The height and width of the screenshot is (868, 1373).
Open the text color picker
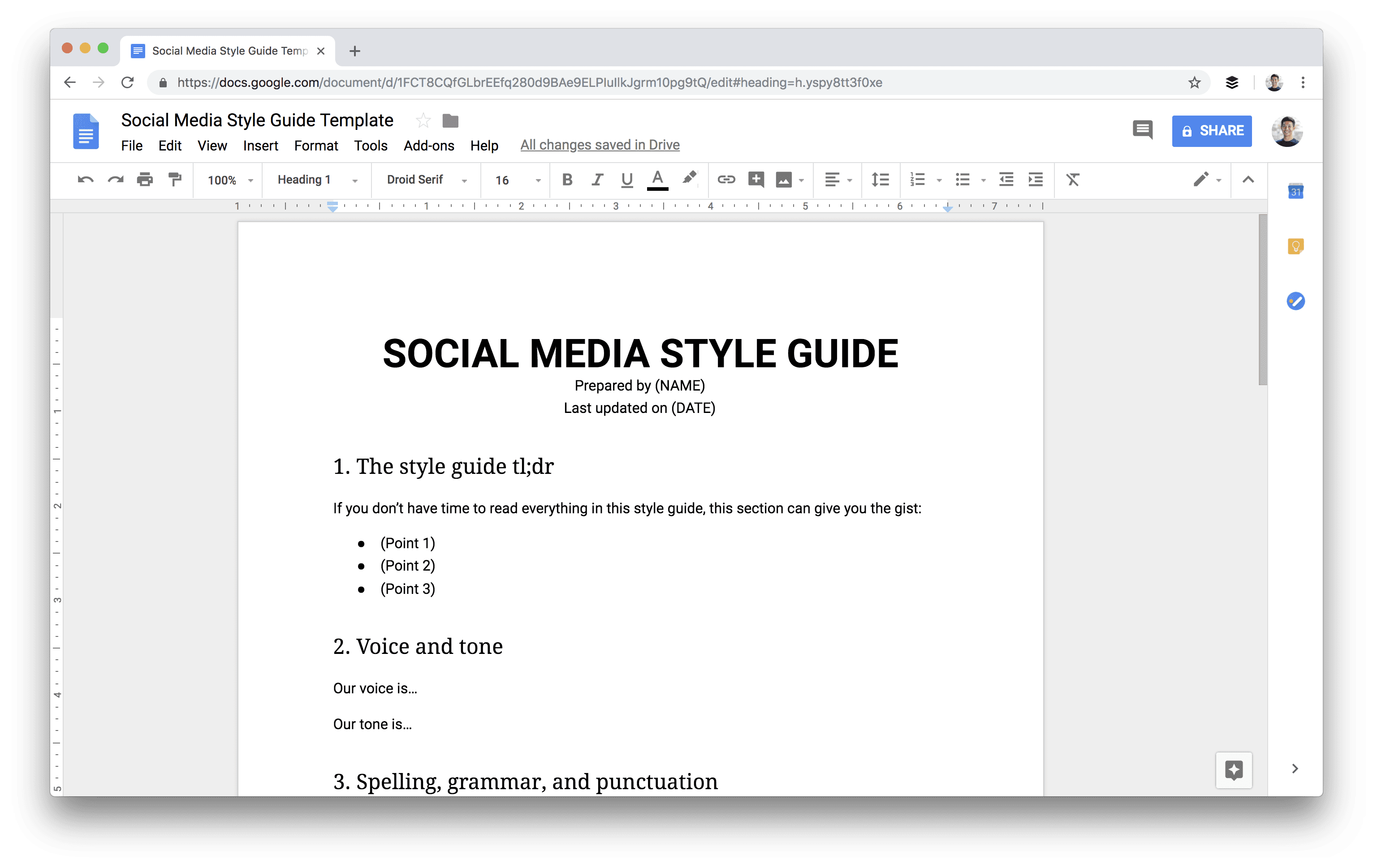[657, 180]
